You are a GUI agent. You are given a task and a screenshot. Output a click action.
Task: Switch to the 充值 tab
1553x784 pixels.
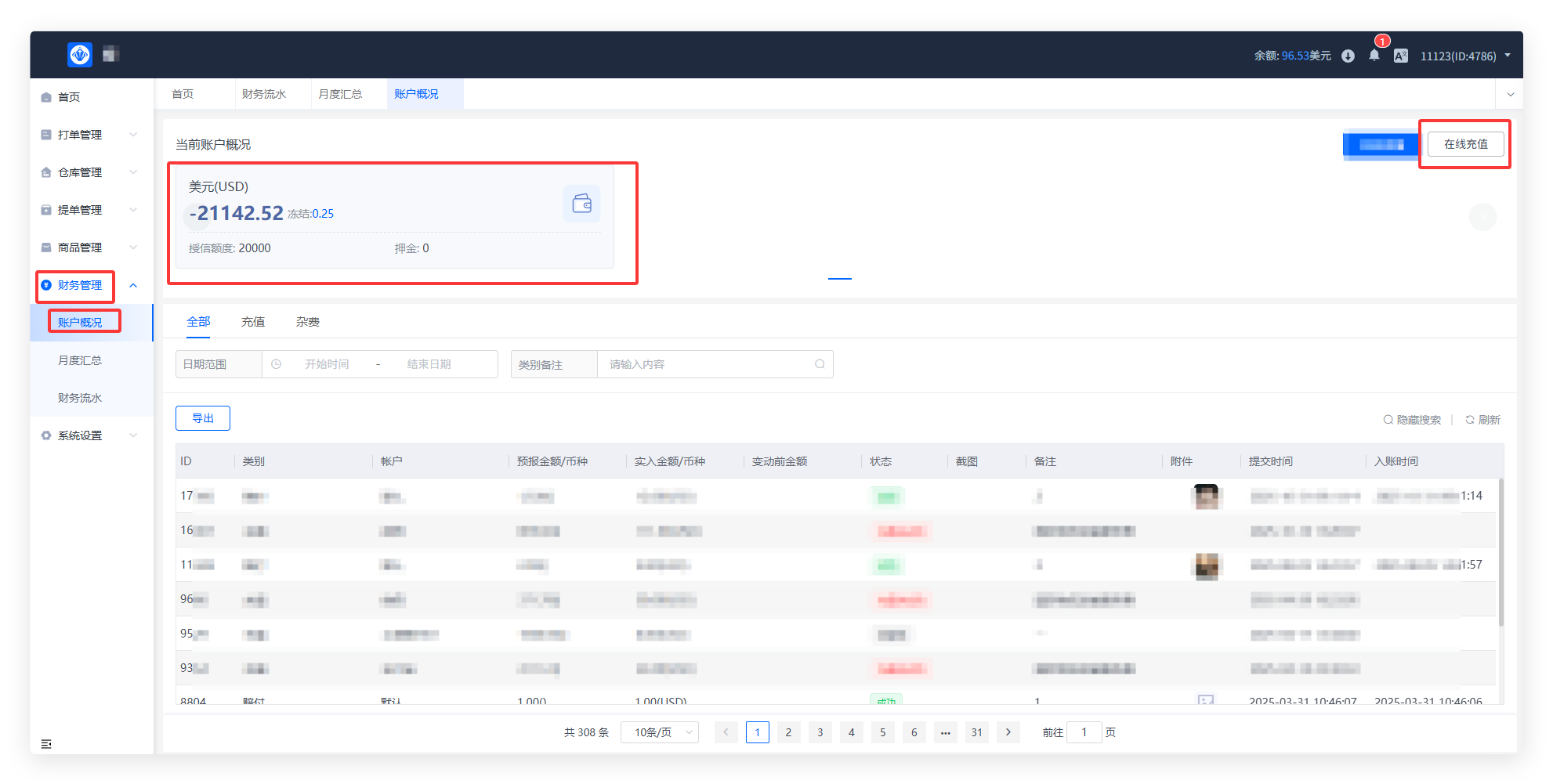(253, 322)
